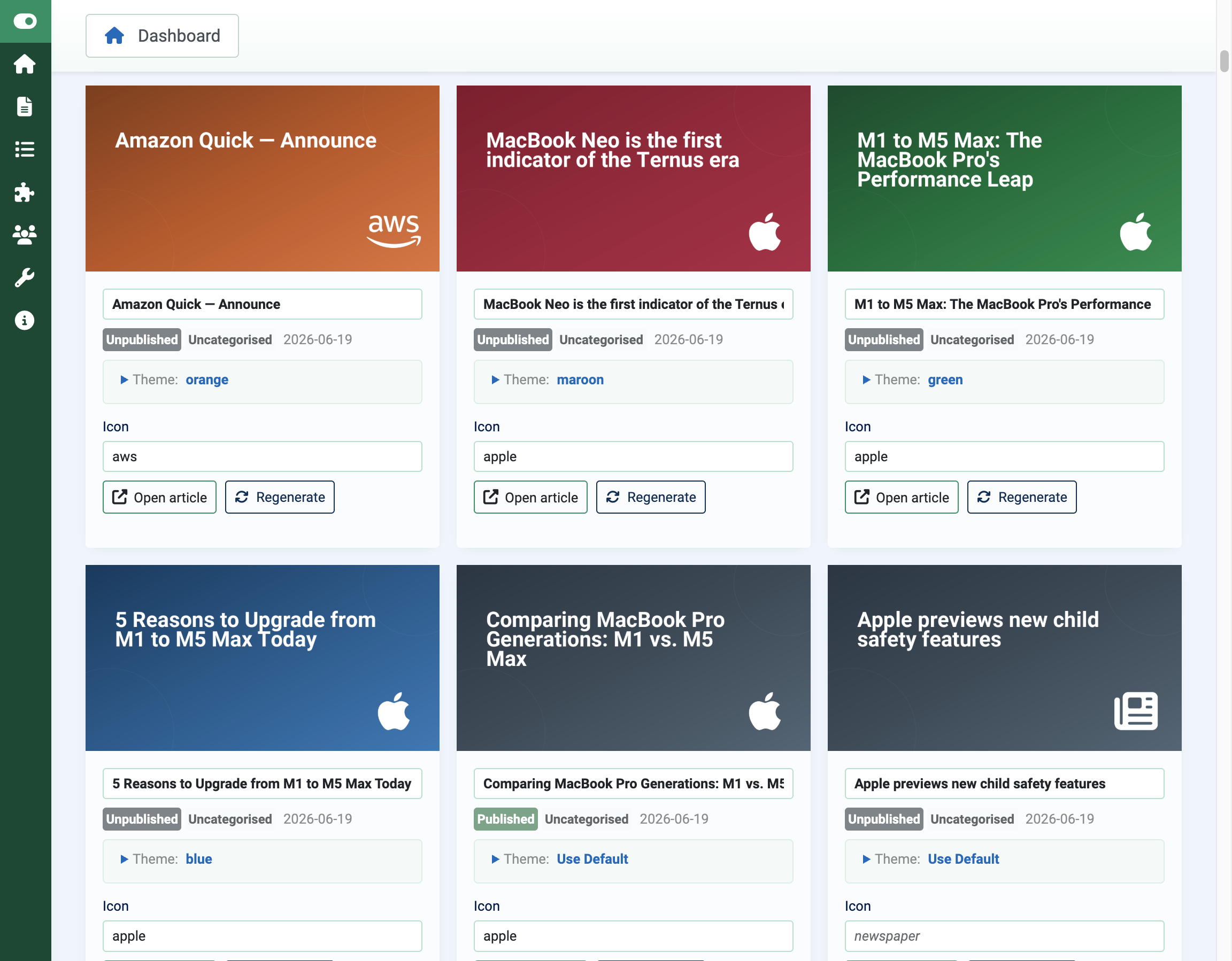Toggle Unpublished status on child safety card
This screenshot has height=961, width=1232.
[884, 819]
